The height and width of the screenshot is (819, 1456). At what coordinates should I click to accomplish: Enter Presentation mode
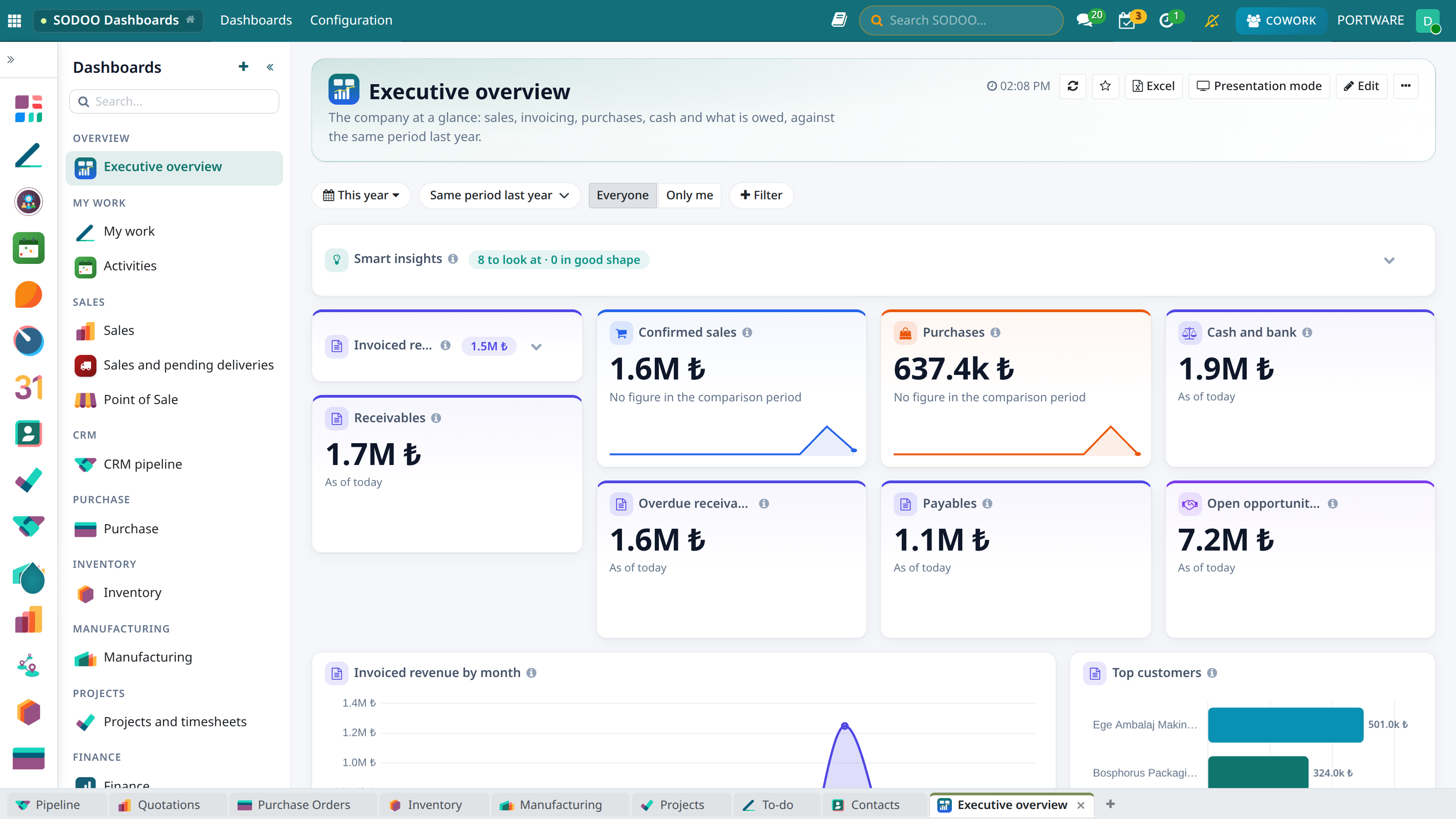tap(1259, 86)
